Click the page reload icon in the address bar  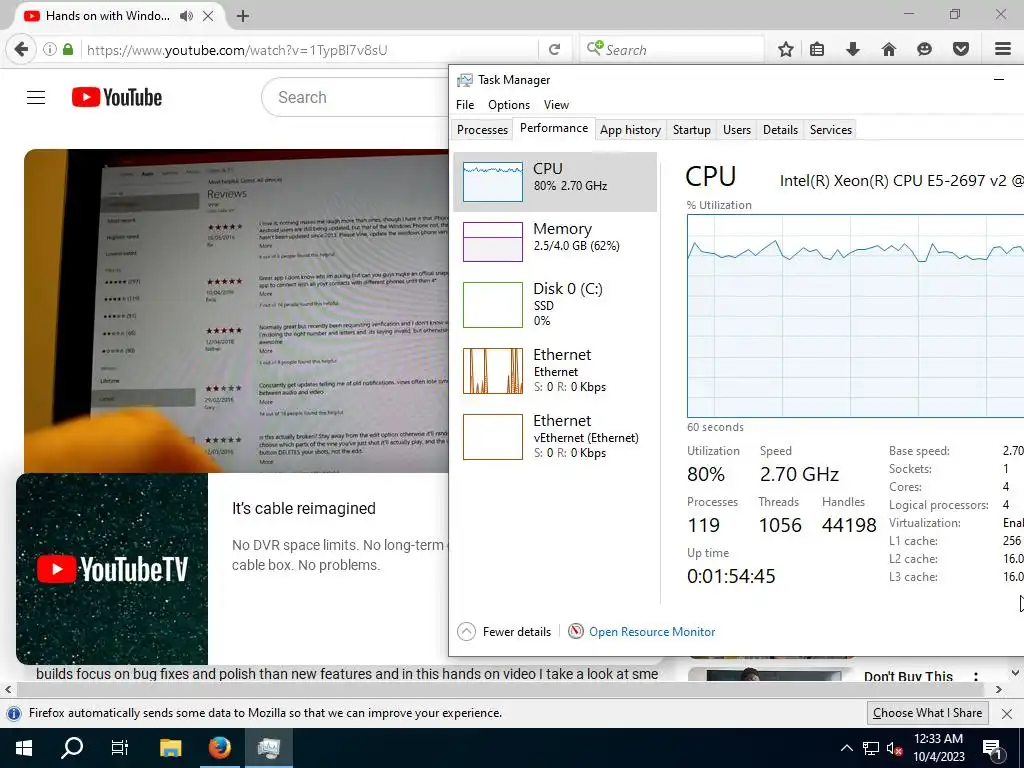coord(554,50)
